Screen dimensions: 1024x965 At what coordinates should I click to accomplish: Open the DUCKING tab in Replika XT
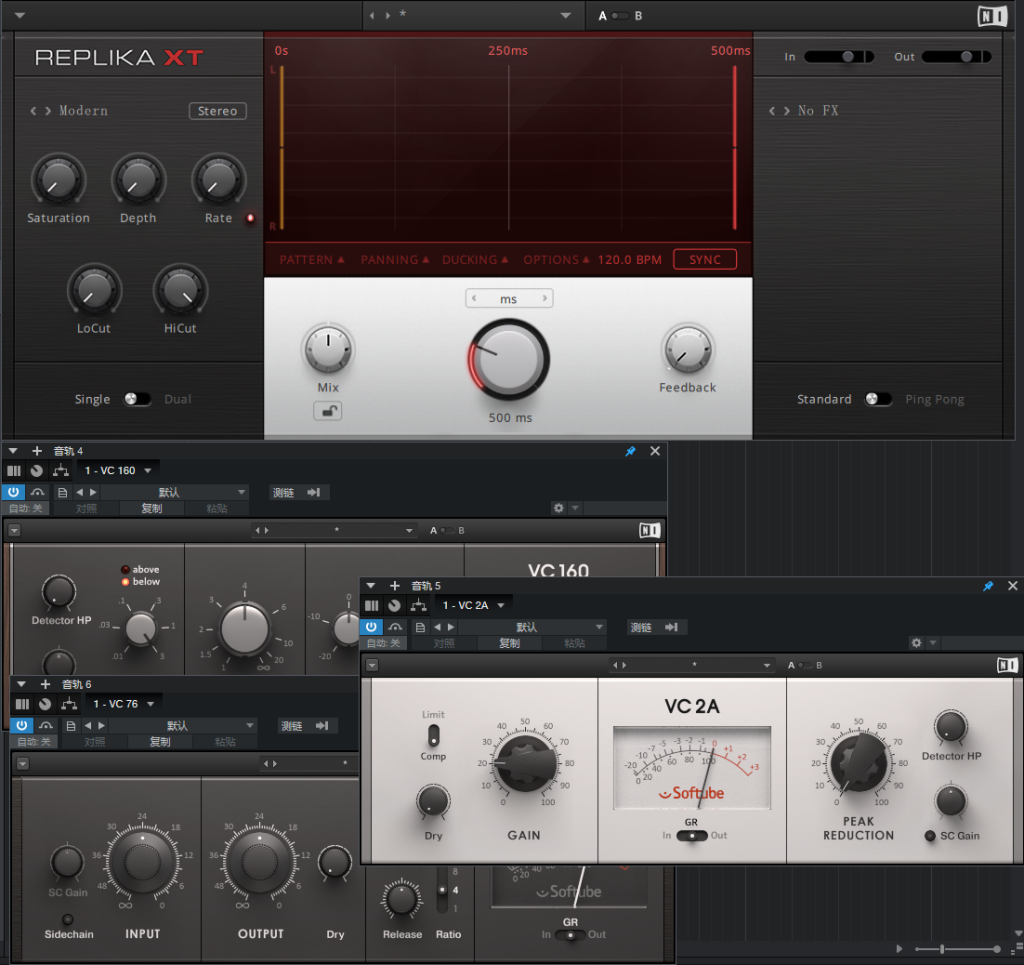[x=475, y=260]
